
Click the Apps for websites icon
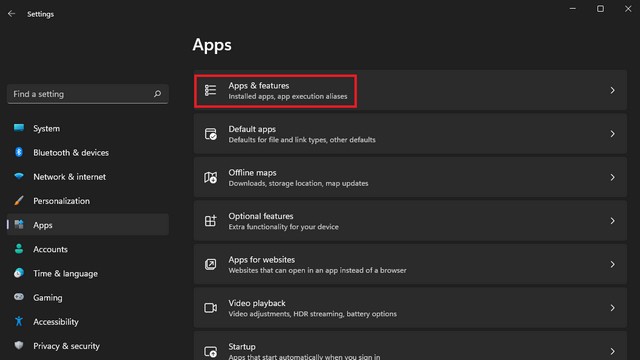point(211,264)
